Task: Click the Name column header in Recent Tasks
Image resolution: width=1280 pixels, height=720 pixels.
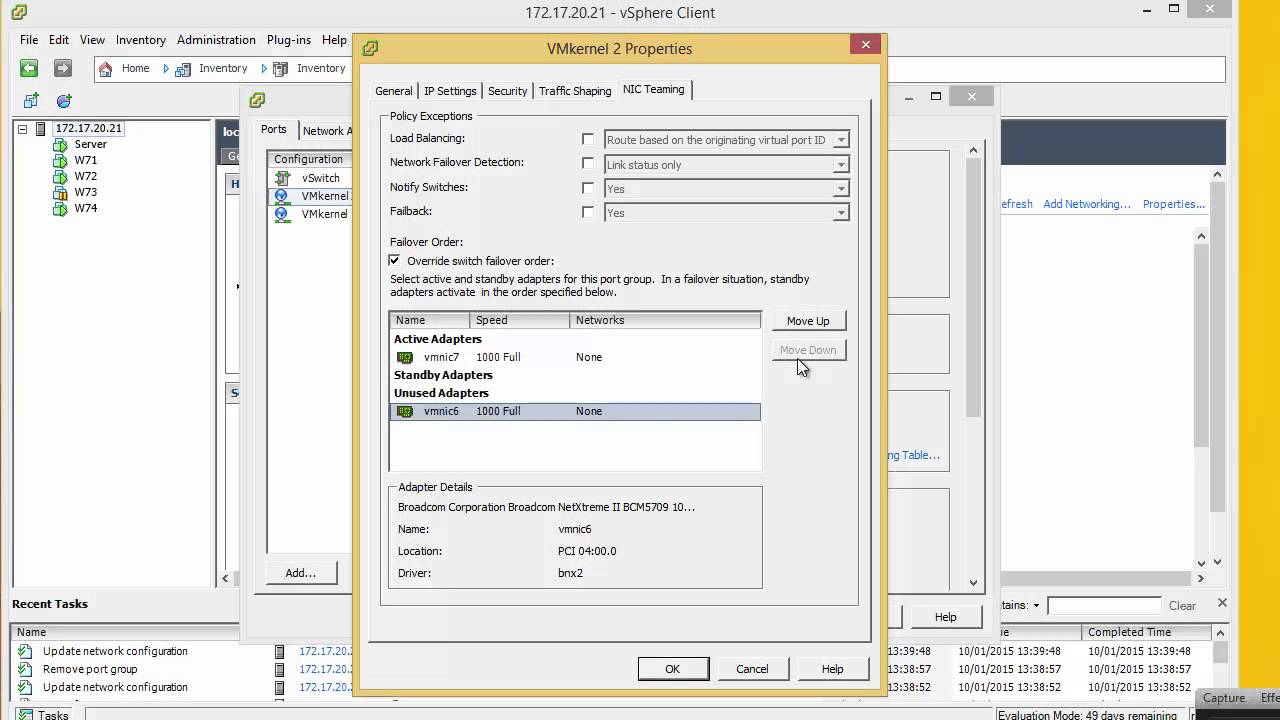Action: (140, 632)
